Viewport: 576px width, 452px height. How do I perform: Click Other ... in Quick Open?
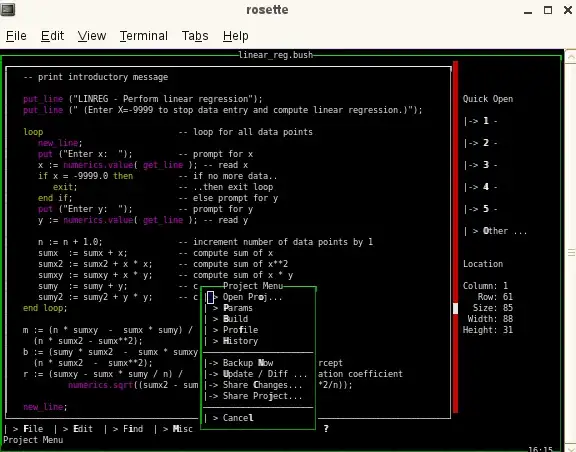point(496,231)
